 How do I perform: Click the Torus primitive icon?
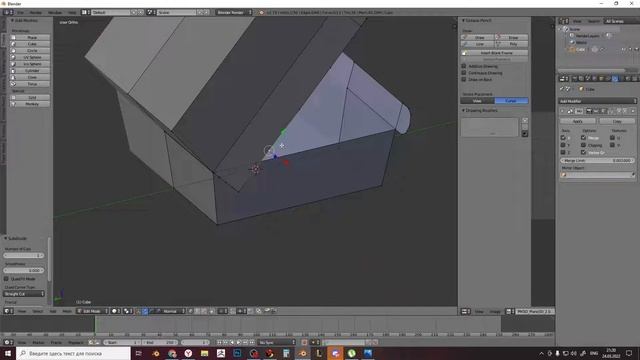(13, 84)
